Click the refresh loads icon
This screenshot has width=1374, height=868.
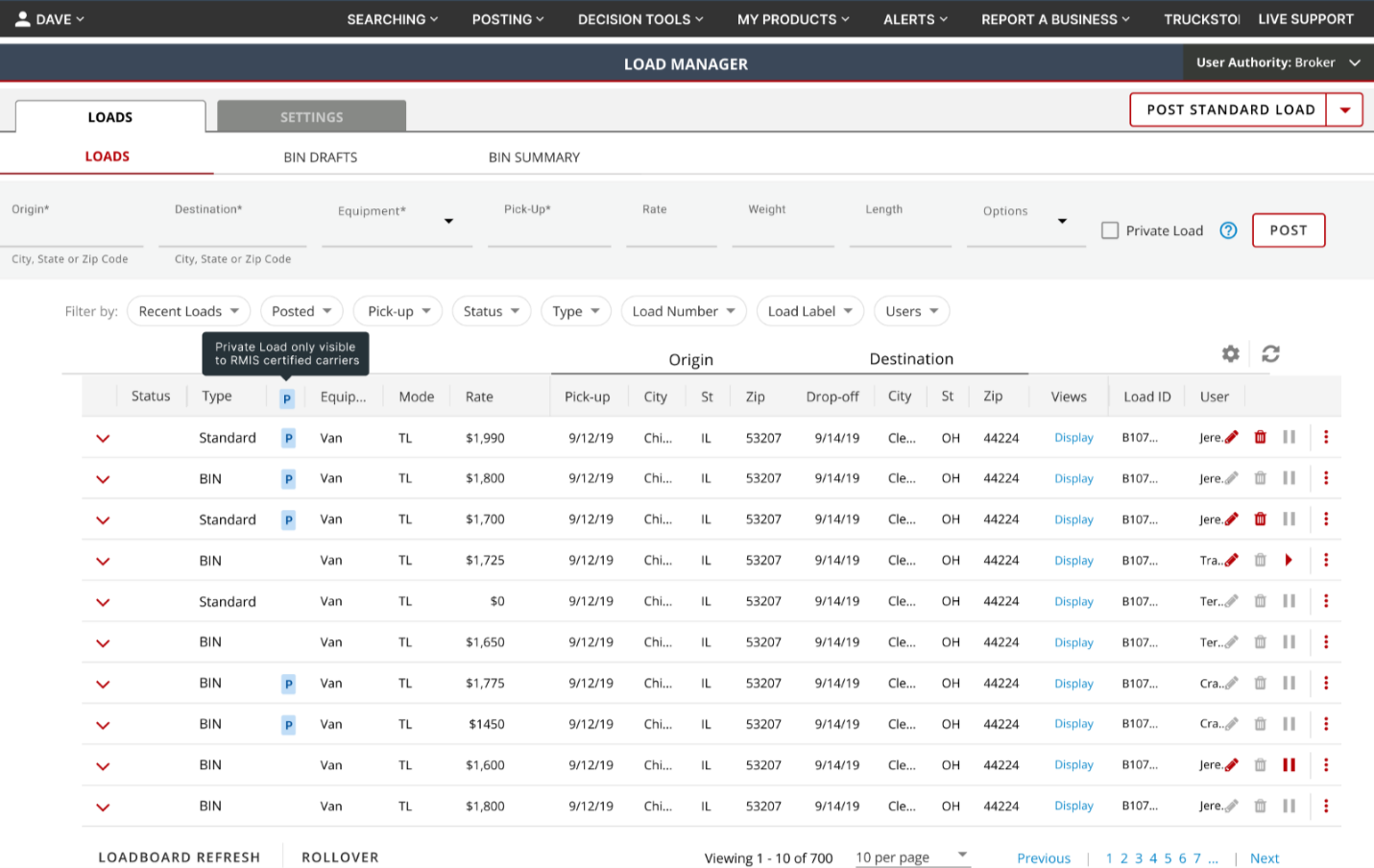pyautogui.click(x=1270, y=353)
